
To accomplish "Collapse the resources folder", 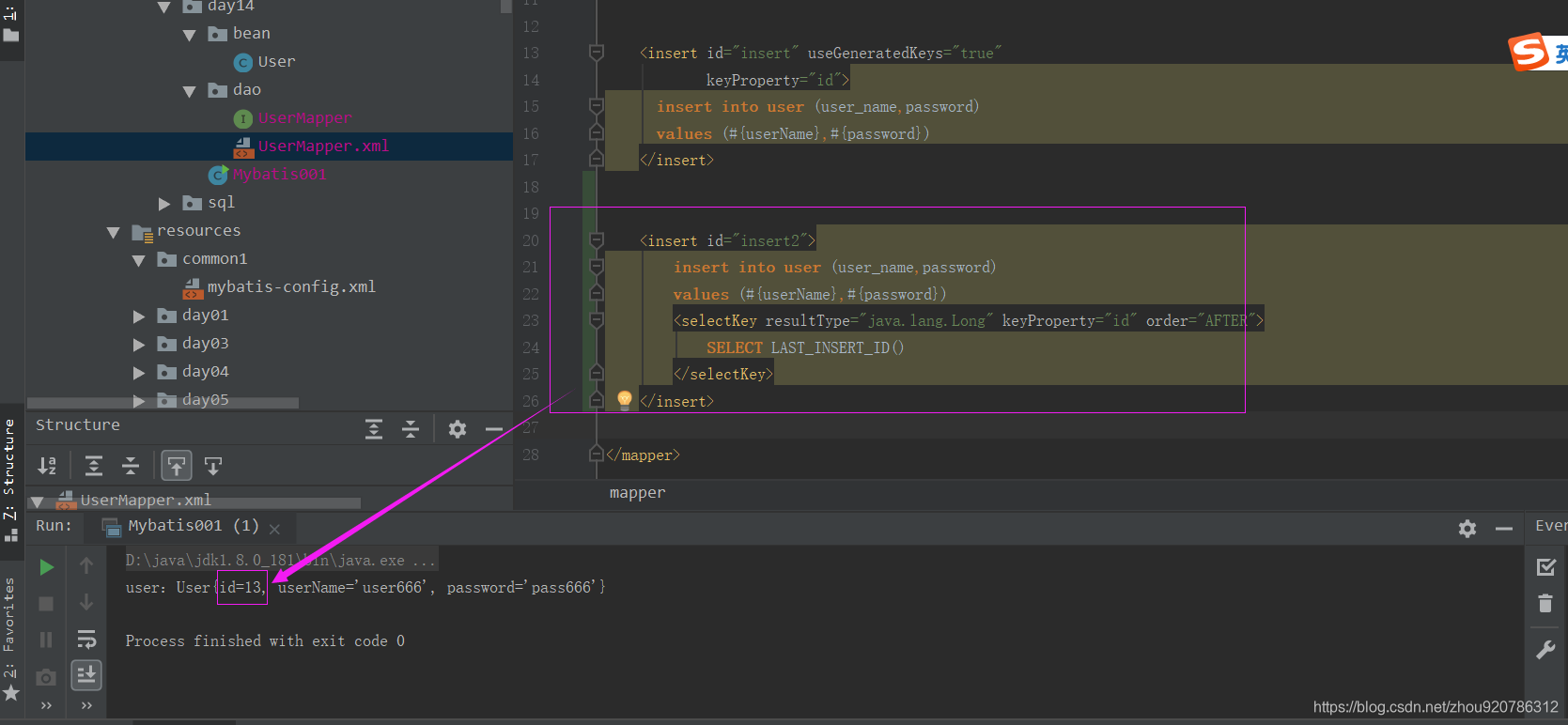I will pos(114,232).
